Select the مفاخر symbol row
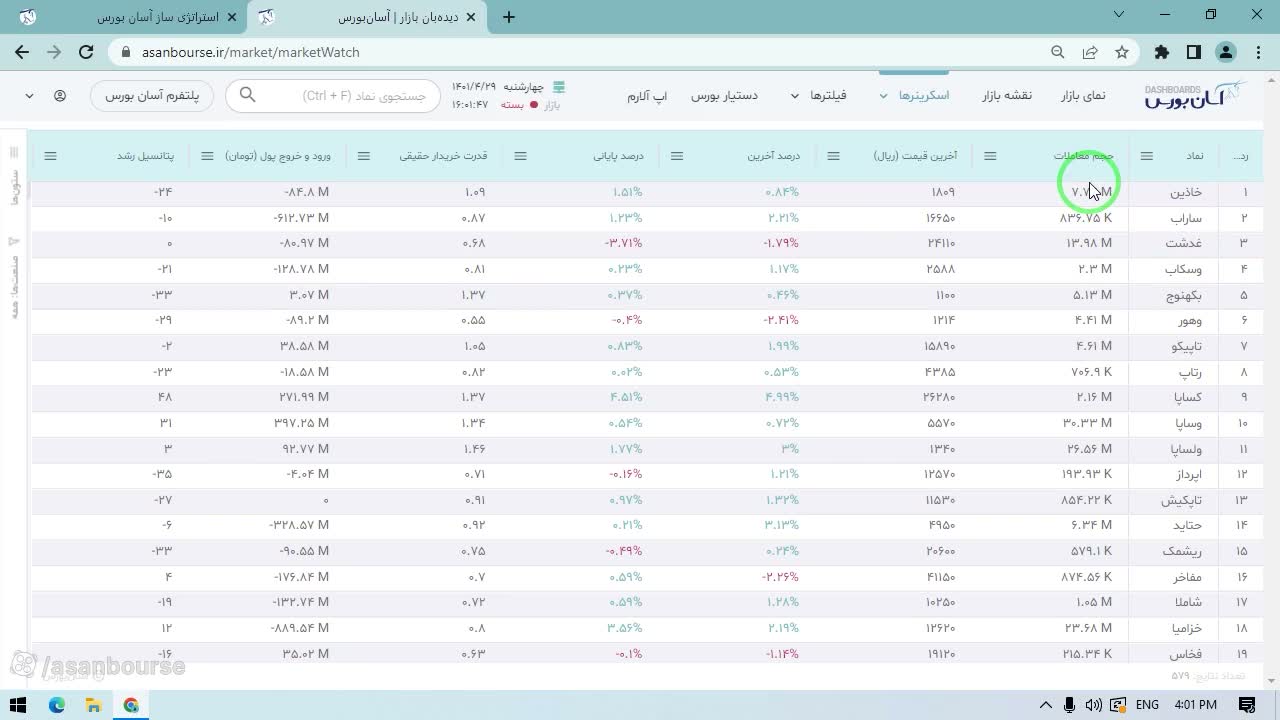Viewport: 1280px width, 720px height. click(x=645, y=577)
